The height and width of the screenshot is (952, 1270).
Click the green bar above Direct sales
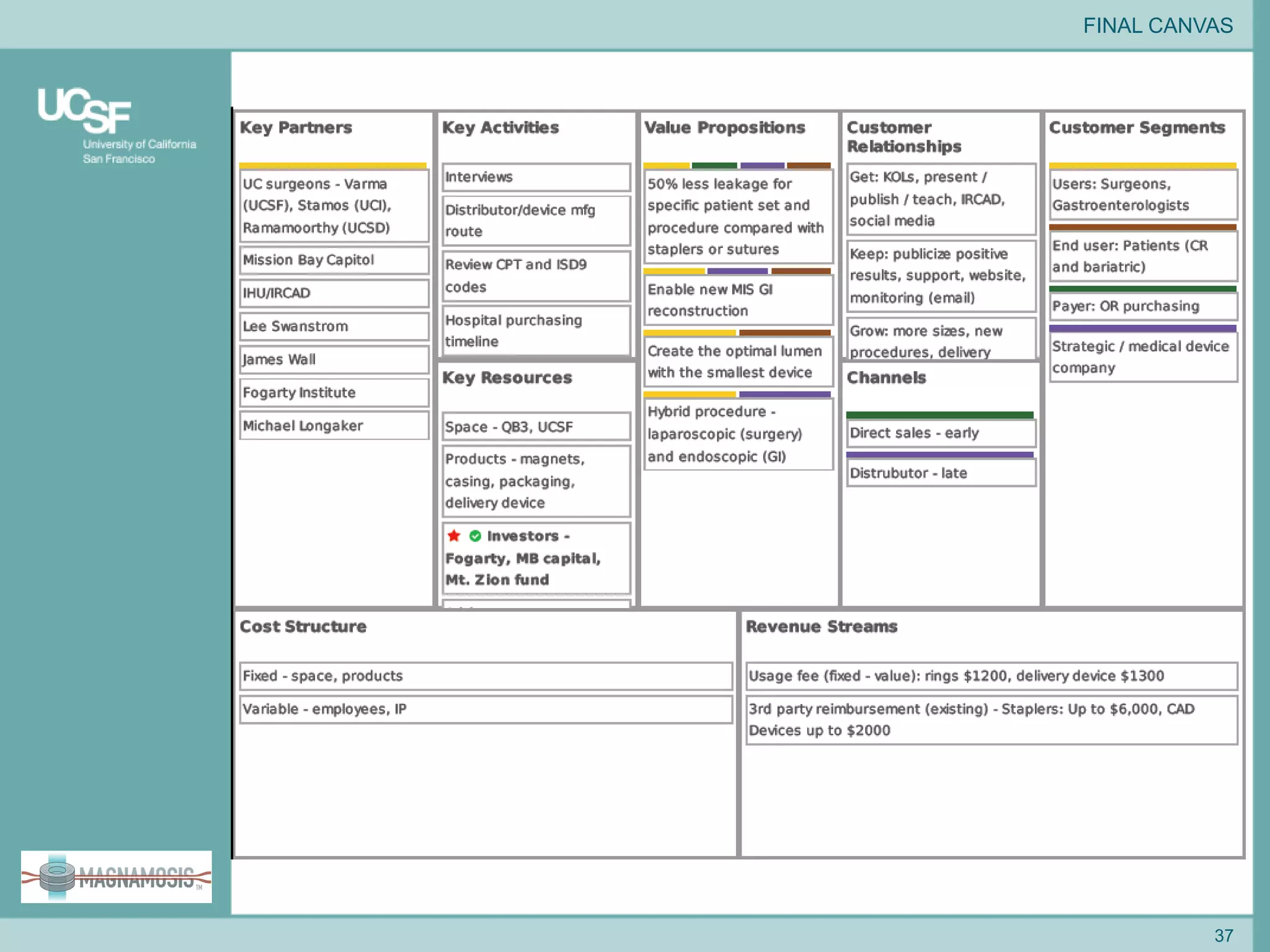pyautogui.click(x=939, y=415)
